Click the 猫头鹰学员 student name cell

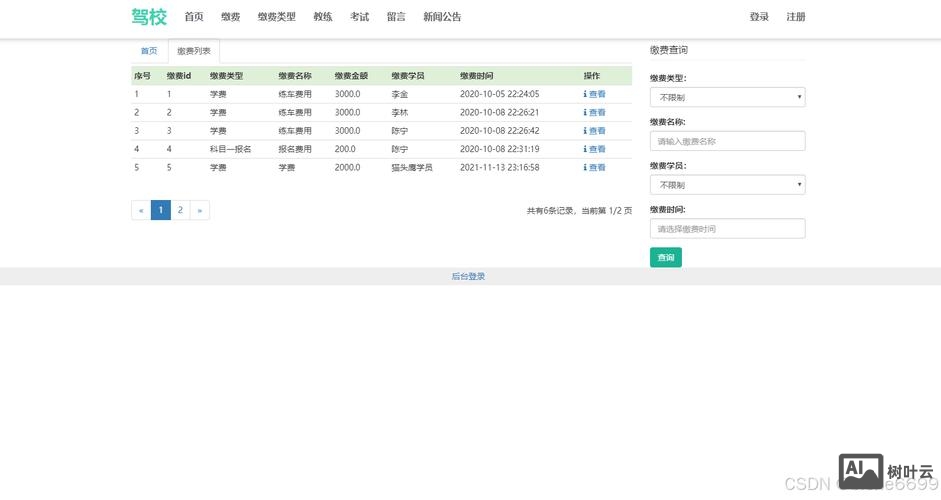[412, 167]
